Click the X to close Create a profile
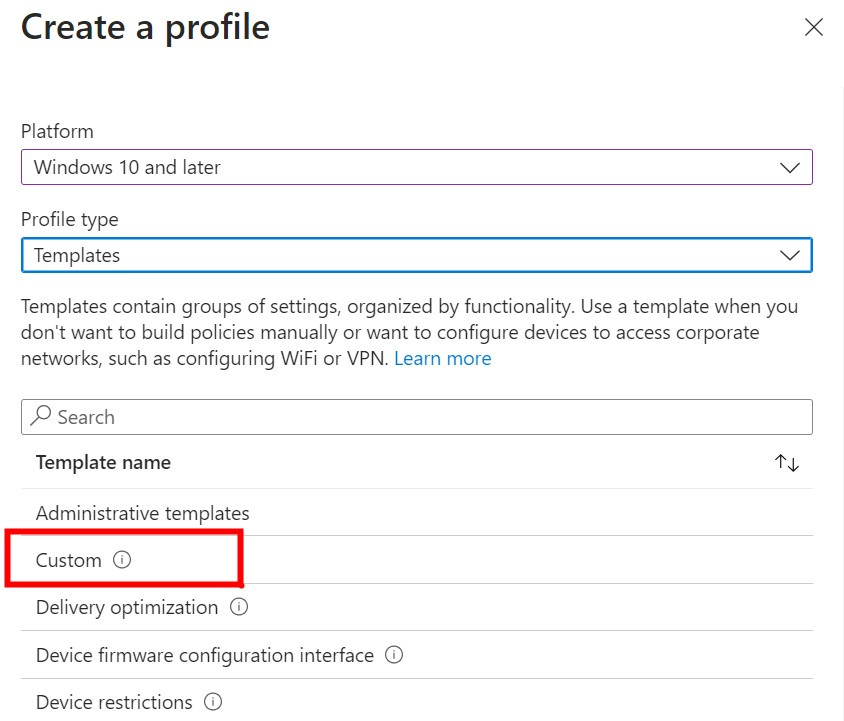Image resolution: width=844 pixels, height=721 pixels. click(813, 27)
